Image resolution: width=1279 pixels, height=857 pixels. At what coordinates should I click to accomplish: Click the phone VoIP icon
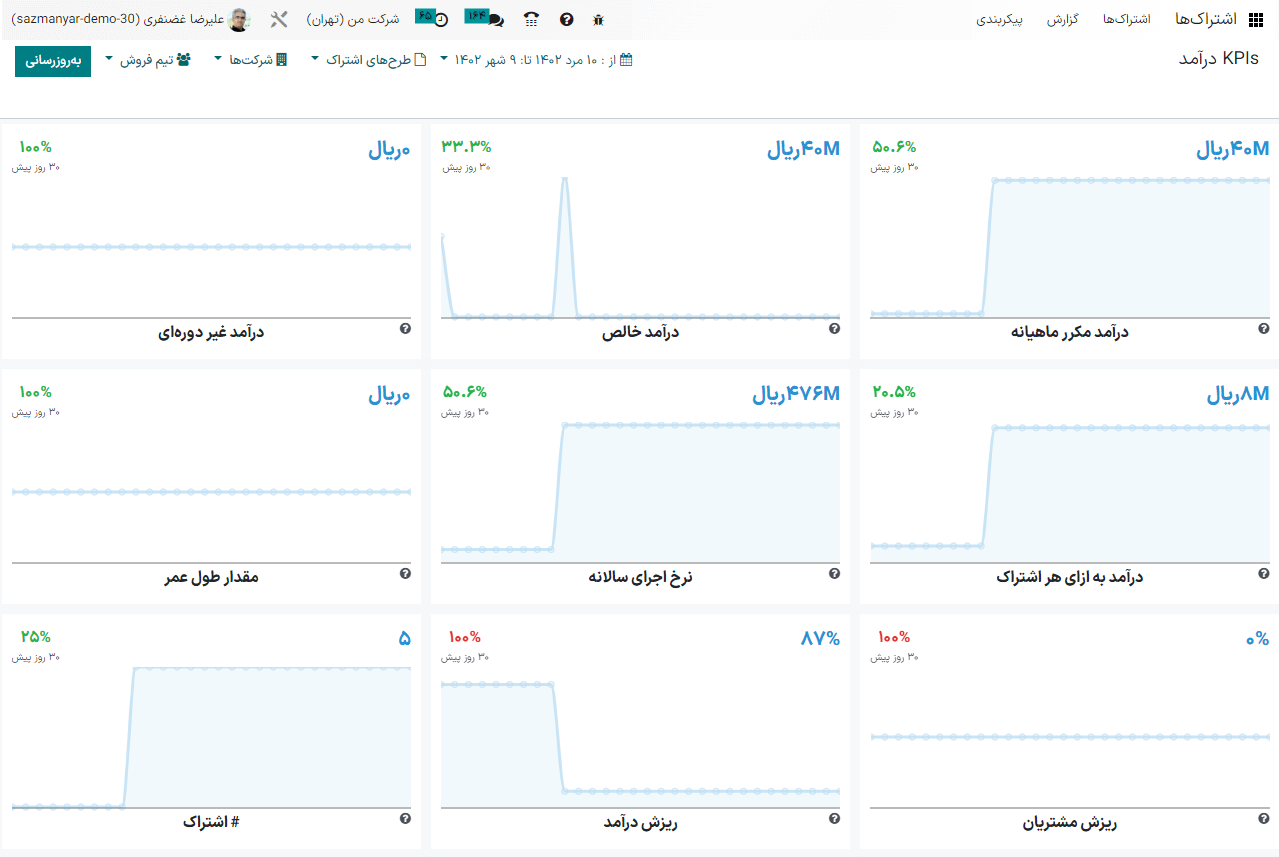click(531, 19)
